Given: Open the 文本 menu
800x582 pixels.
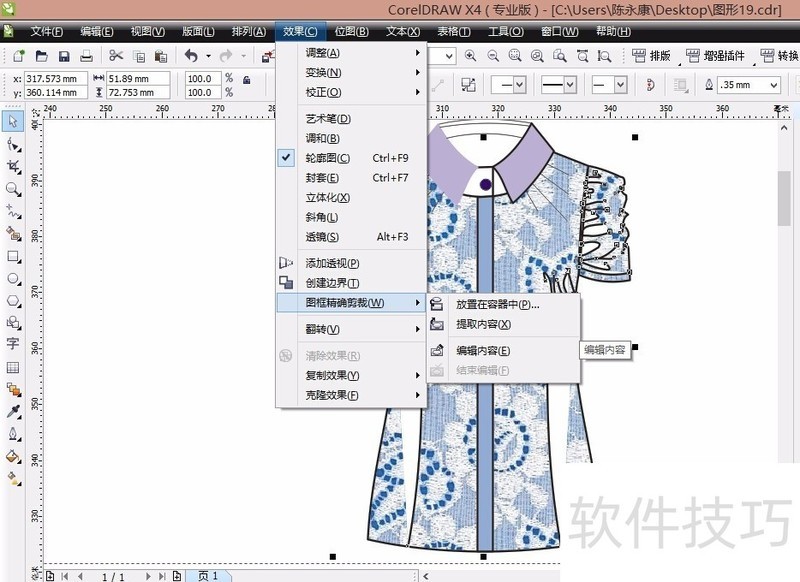Looking at the screenshot, I should (x=404, y=31).
